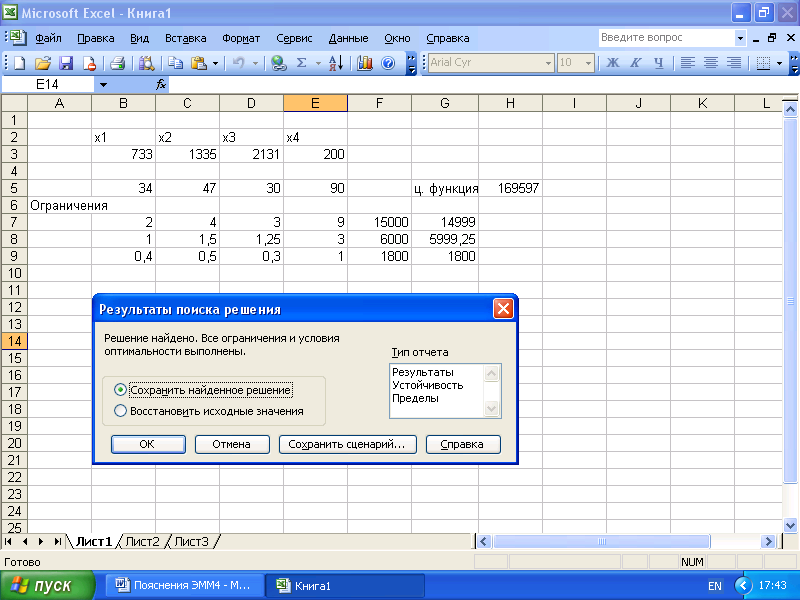Click the пуск Start button

click(47, 585)
